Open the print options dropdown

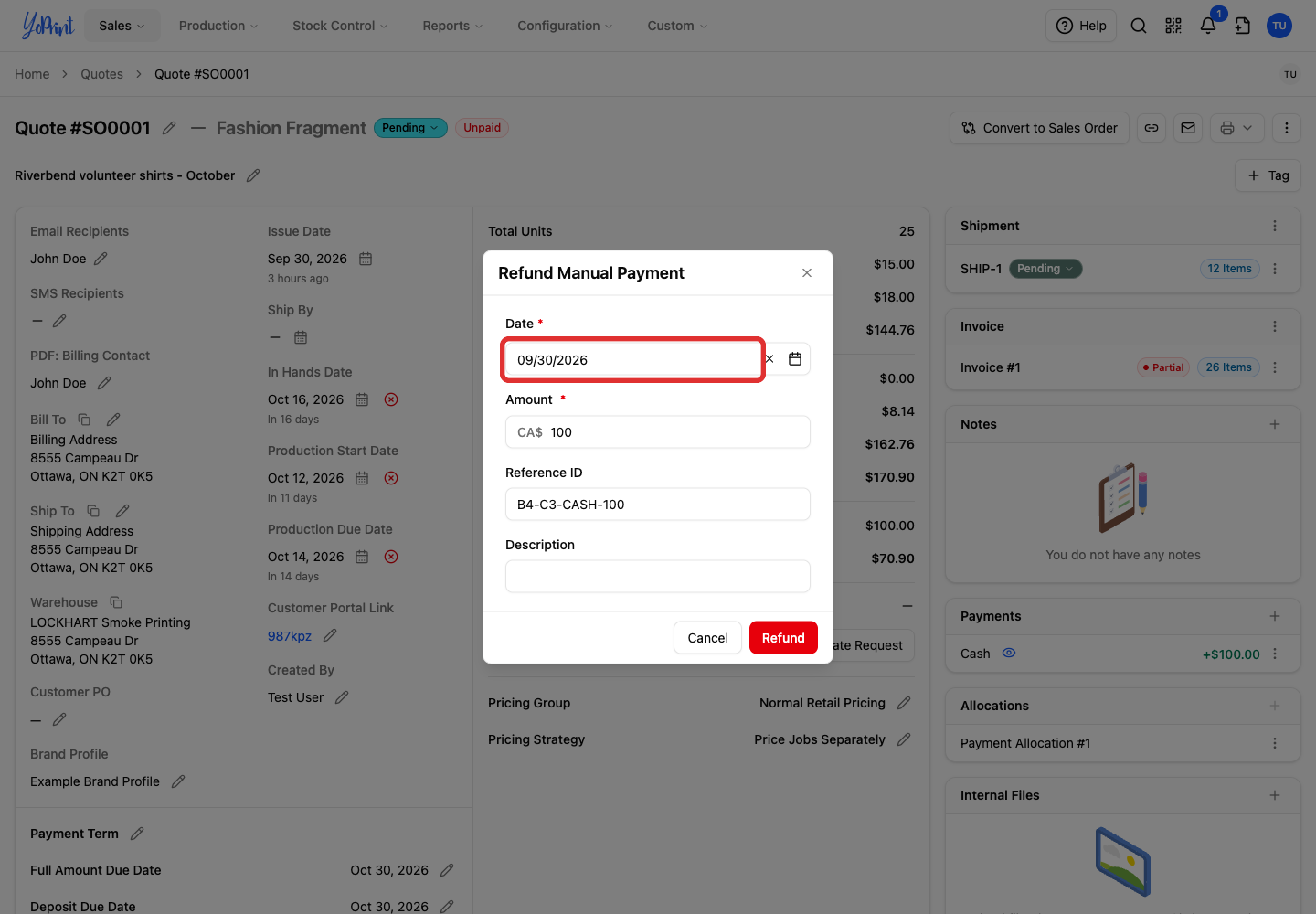(1237, 128)
